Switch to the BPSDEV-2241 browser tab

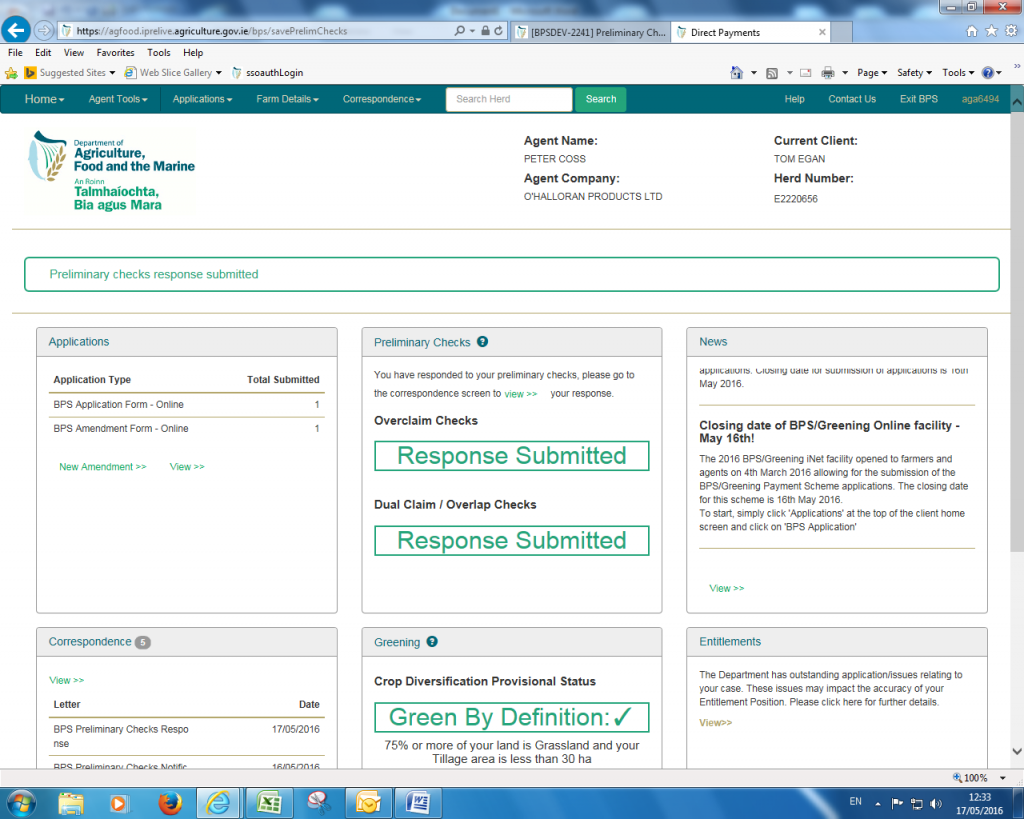point(588,32)
